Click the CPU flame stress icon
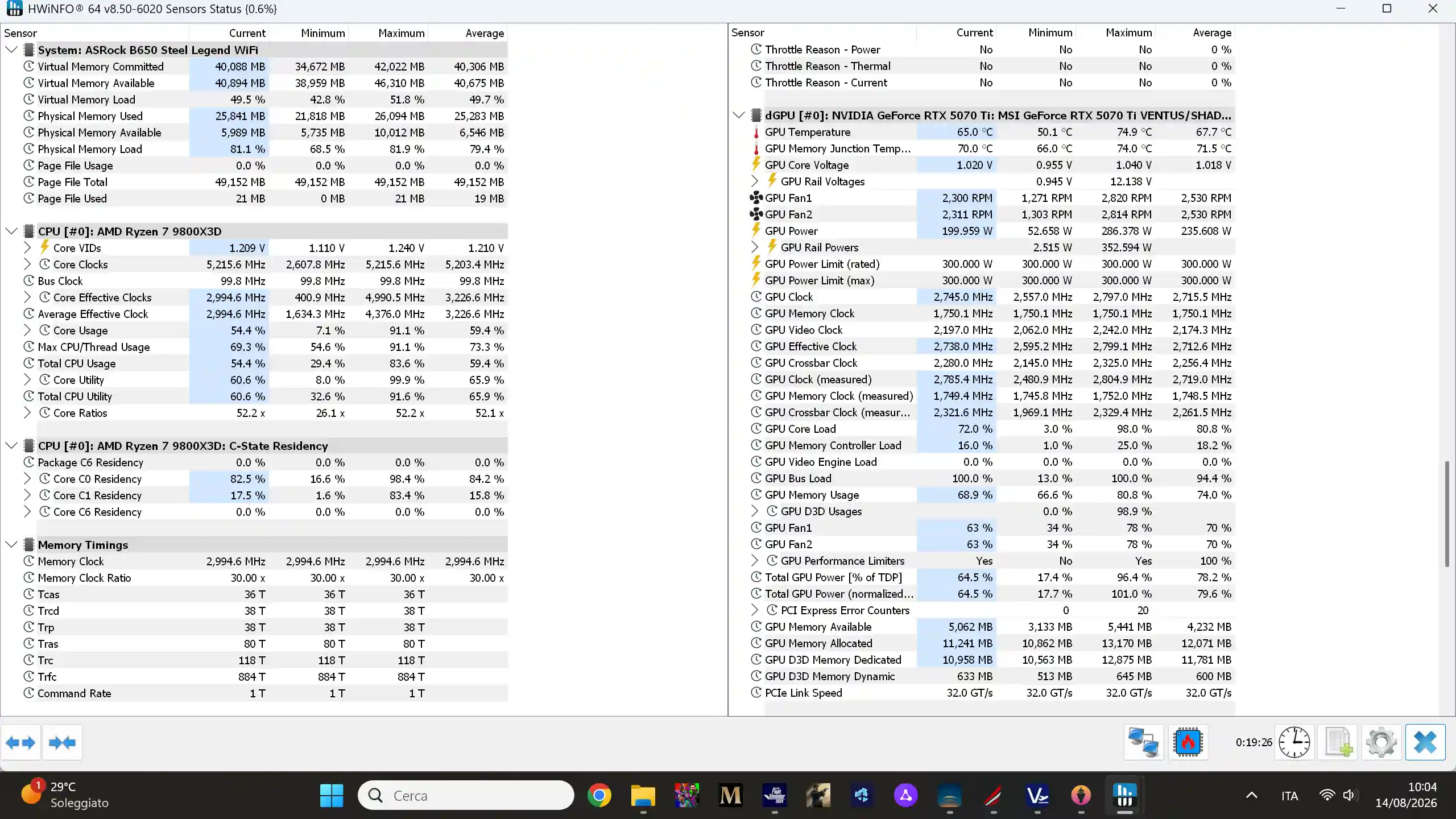 click(x=1188, y=742)
